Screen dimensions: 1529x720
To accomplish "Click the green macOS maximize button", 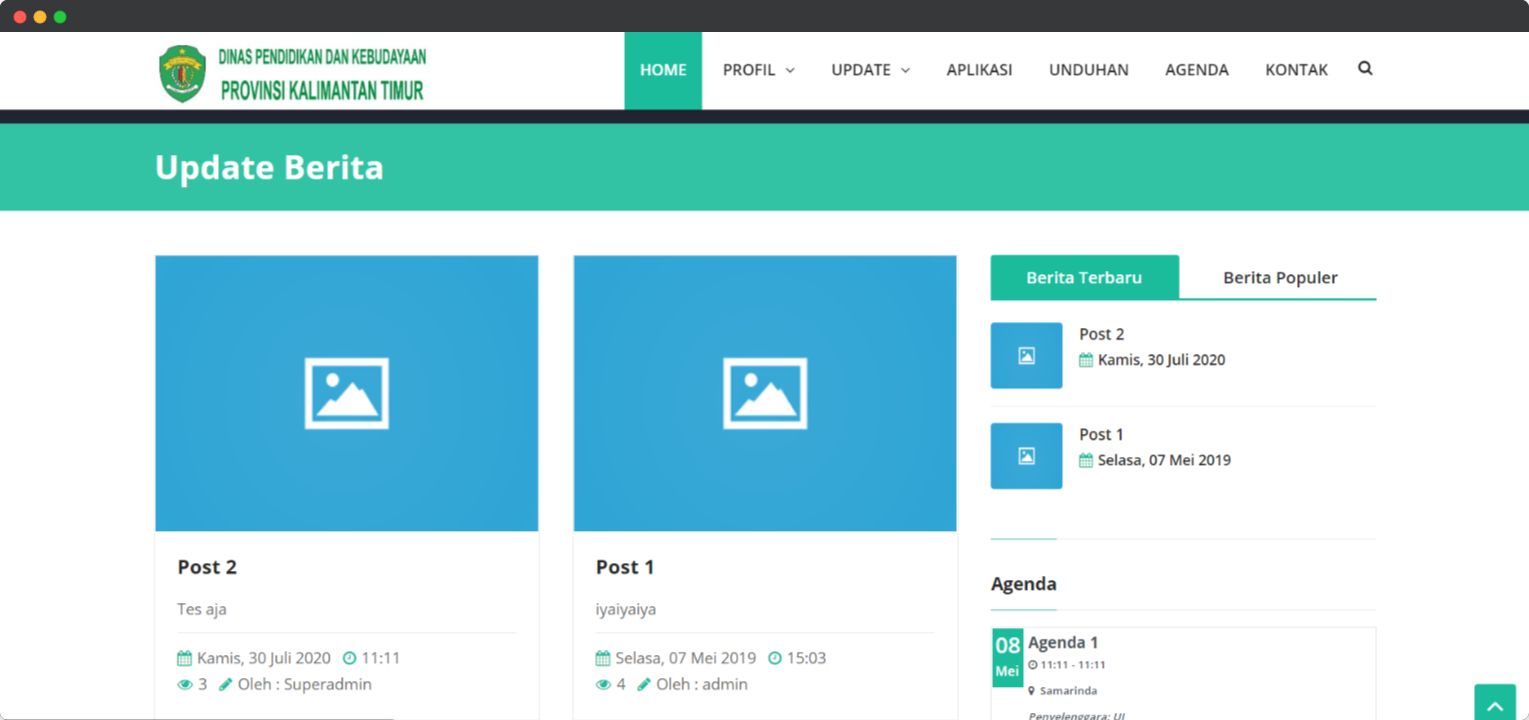I will click(x=60, y=17).
